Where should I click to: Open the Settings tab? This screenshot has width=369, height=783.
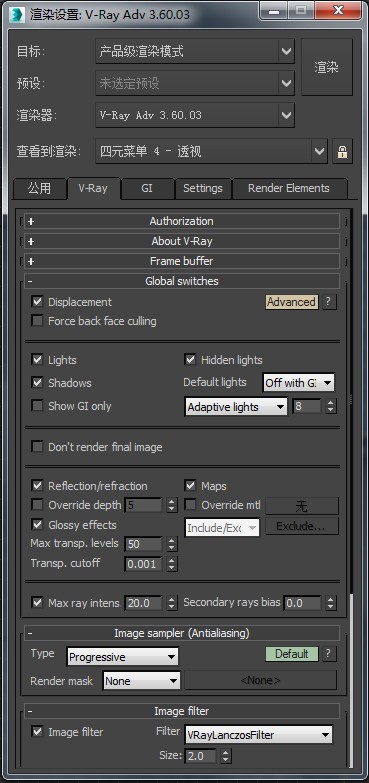pyautogui.click(x=202, y=189)
